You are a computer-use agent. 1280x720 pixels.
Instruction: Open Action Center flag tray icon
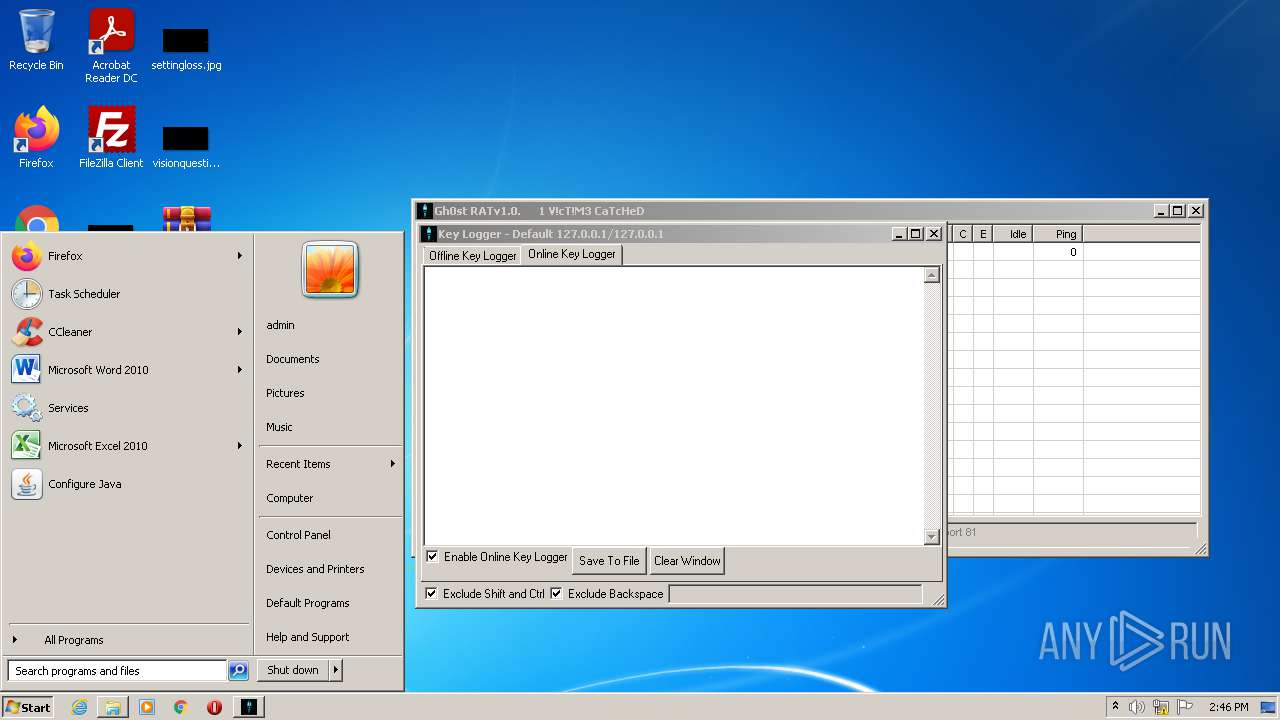(x=1185, y=707)
